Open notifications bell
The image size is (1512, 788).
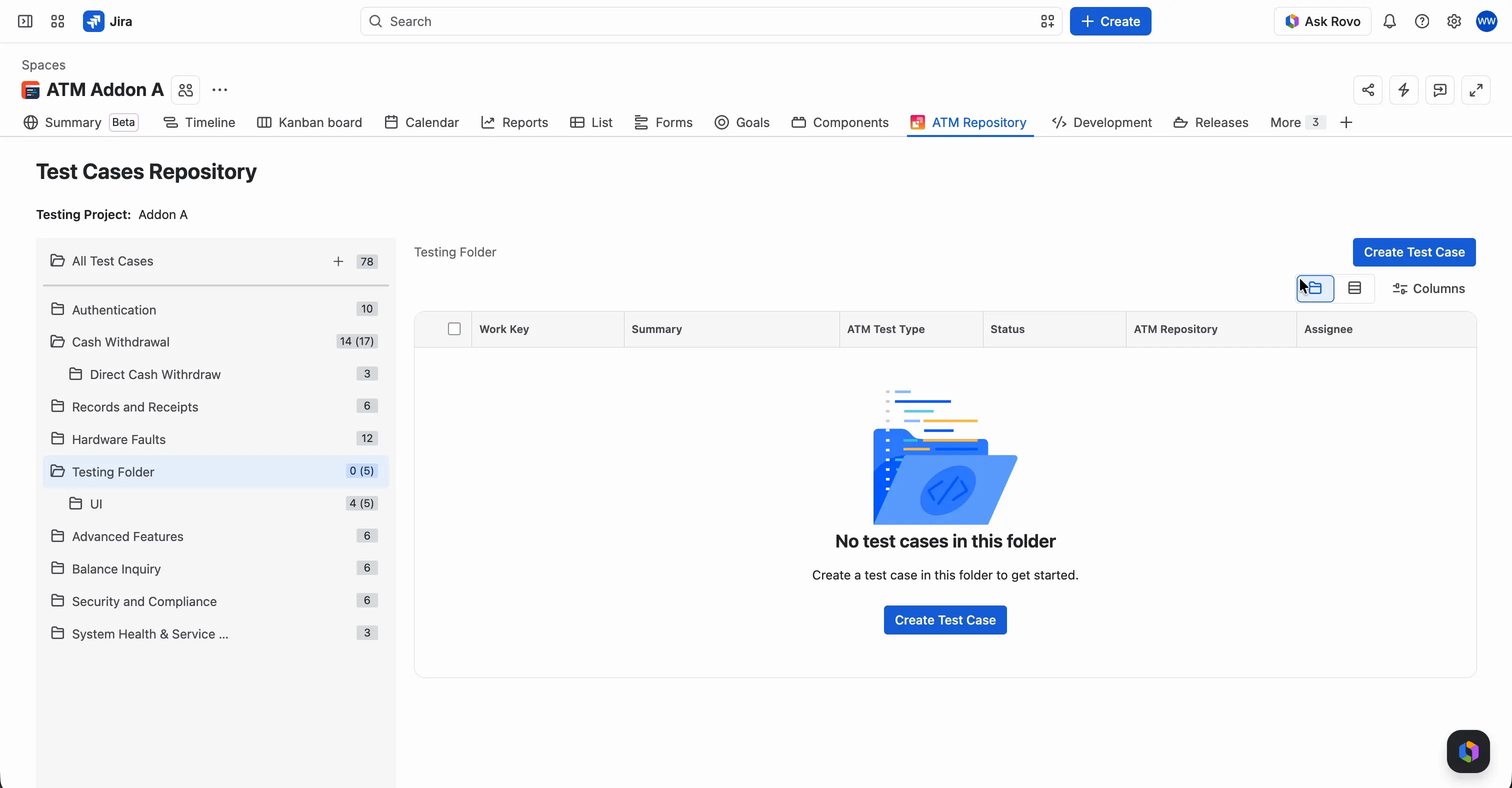point(1389,21)
